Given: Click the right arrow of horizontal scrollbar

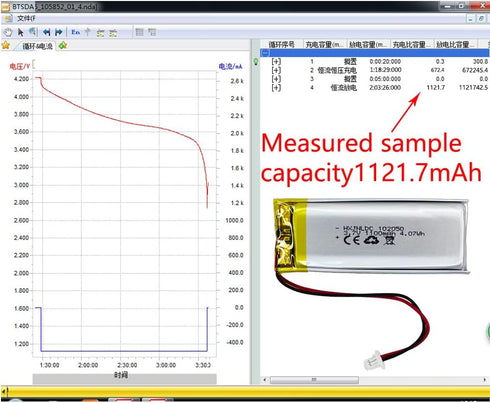Looking at the screenshot, I should click(484, 380).
